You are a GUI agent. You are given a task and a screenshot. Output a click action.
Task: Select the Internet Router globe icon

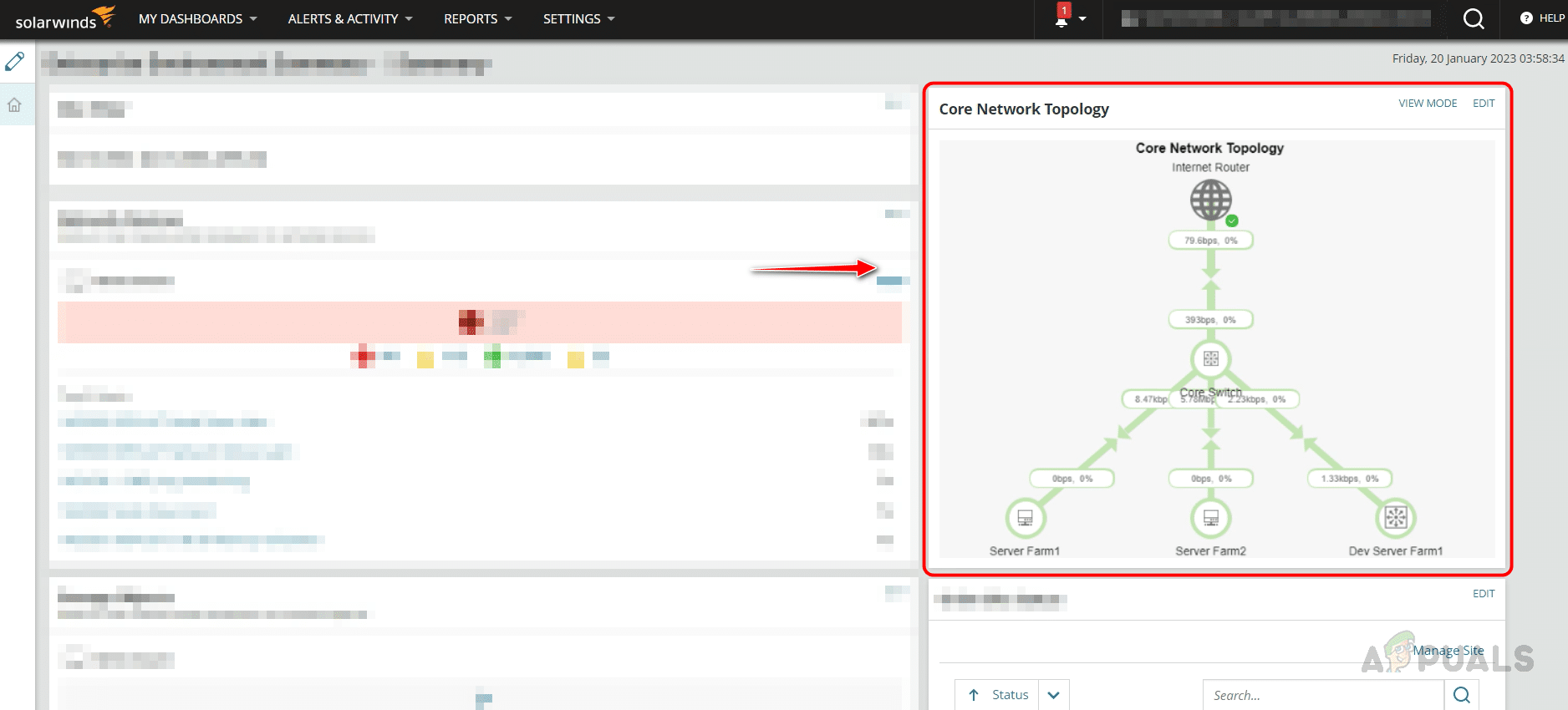[x=1211, y=200]
